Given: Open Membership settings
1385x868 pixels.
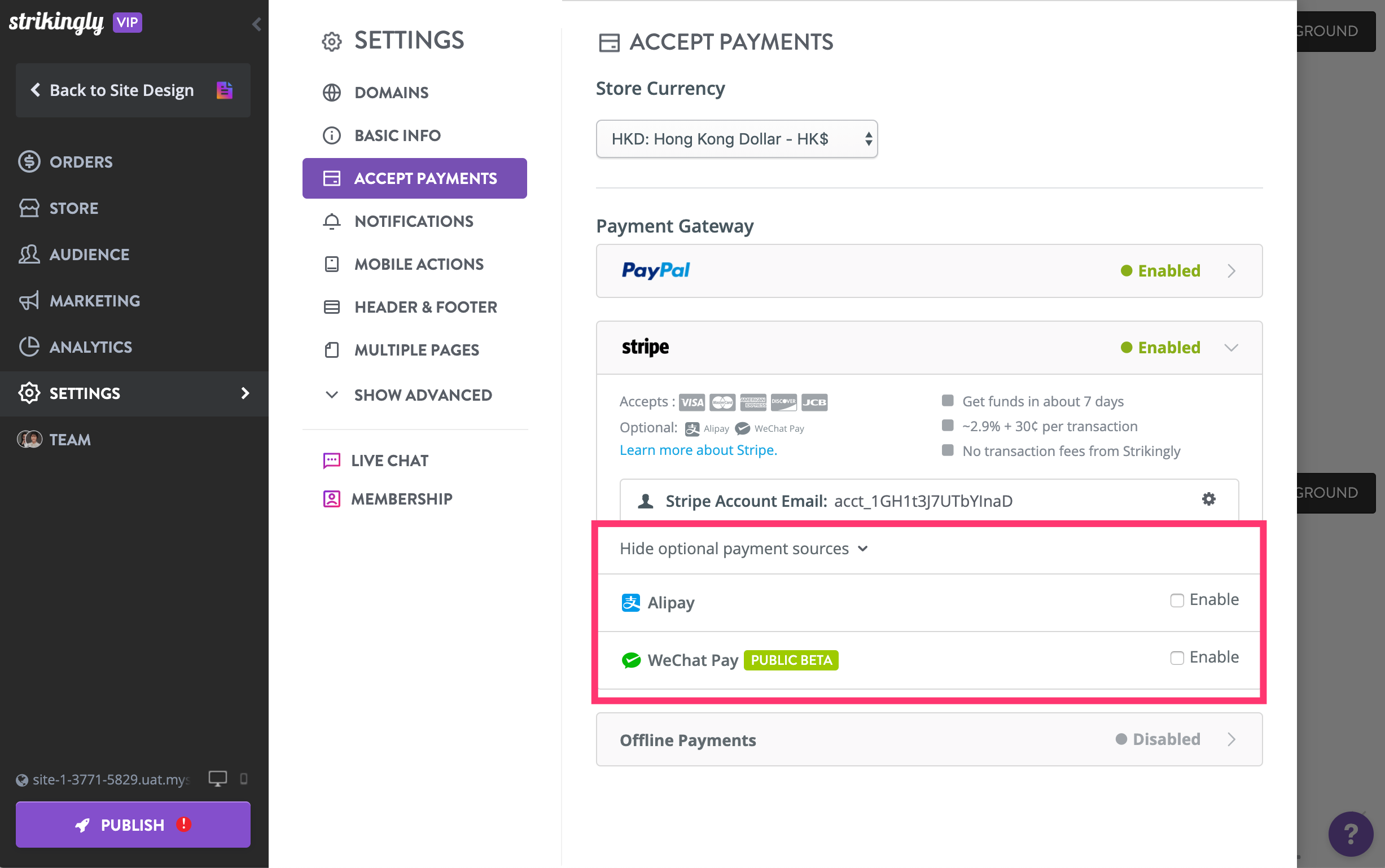Looking at the screenshot, I should point(388,499).
